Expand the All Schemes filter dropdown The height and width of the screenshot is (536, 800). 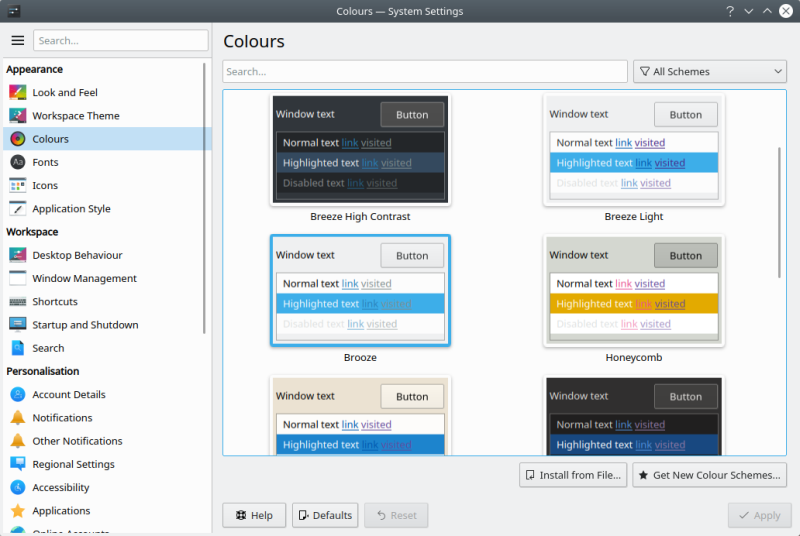[x=710, y=72]
